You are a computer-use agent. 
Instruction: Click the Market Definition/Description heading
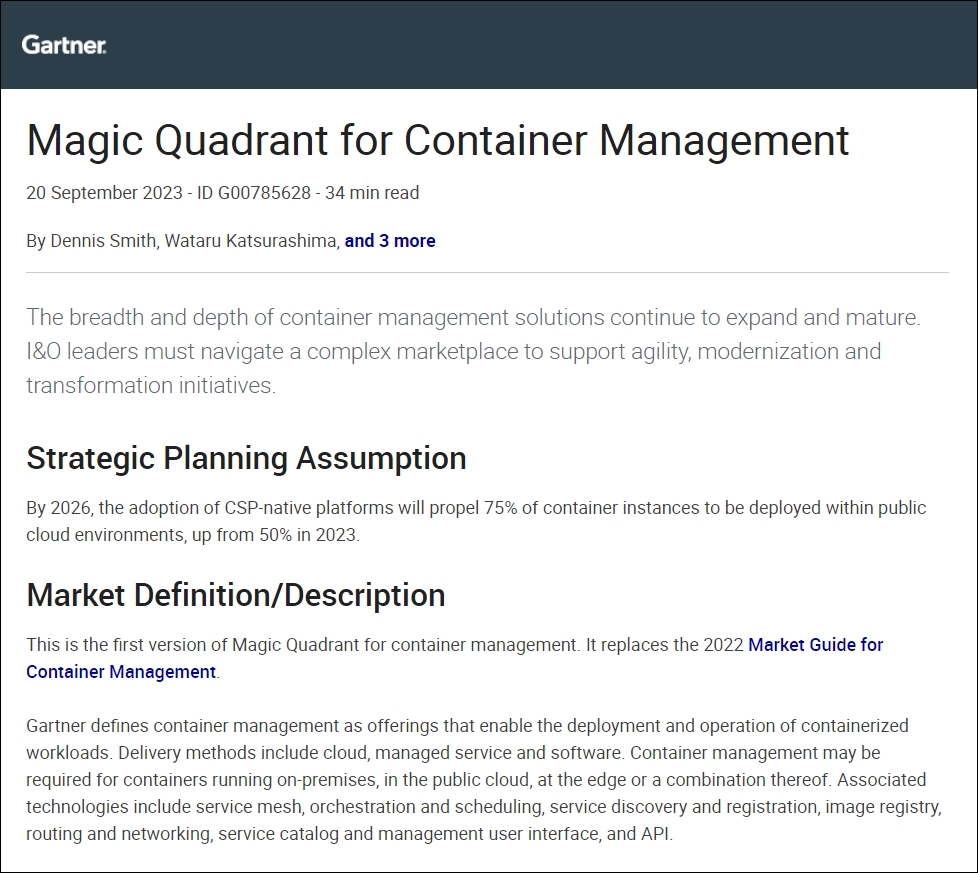(236, 595)
